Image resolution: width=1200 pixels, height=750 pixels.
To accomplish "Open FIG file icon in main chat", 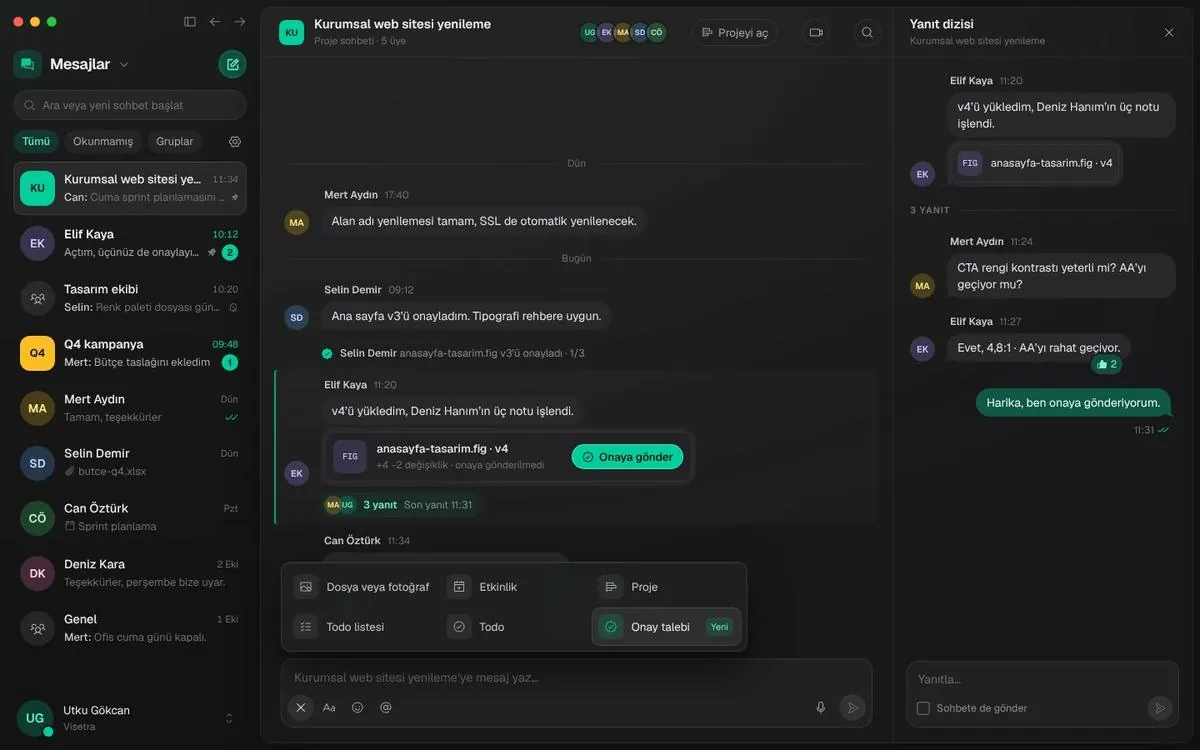I will [350, 456].
